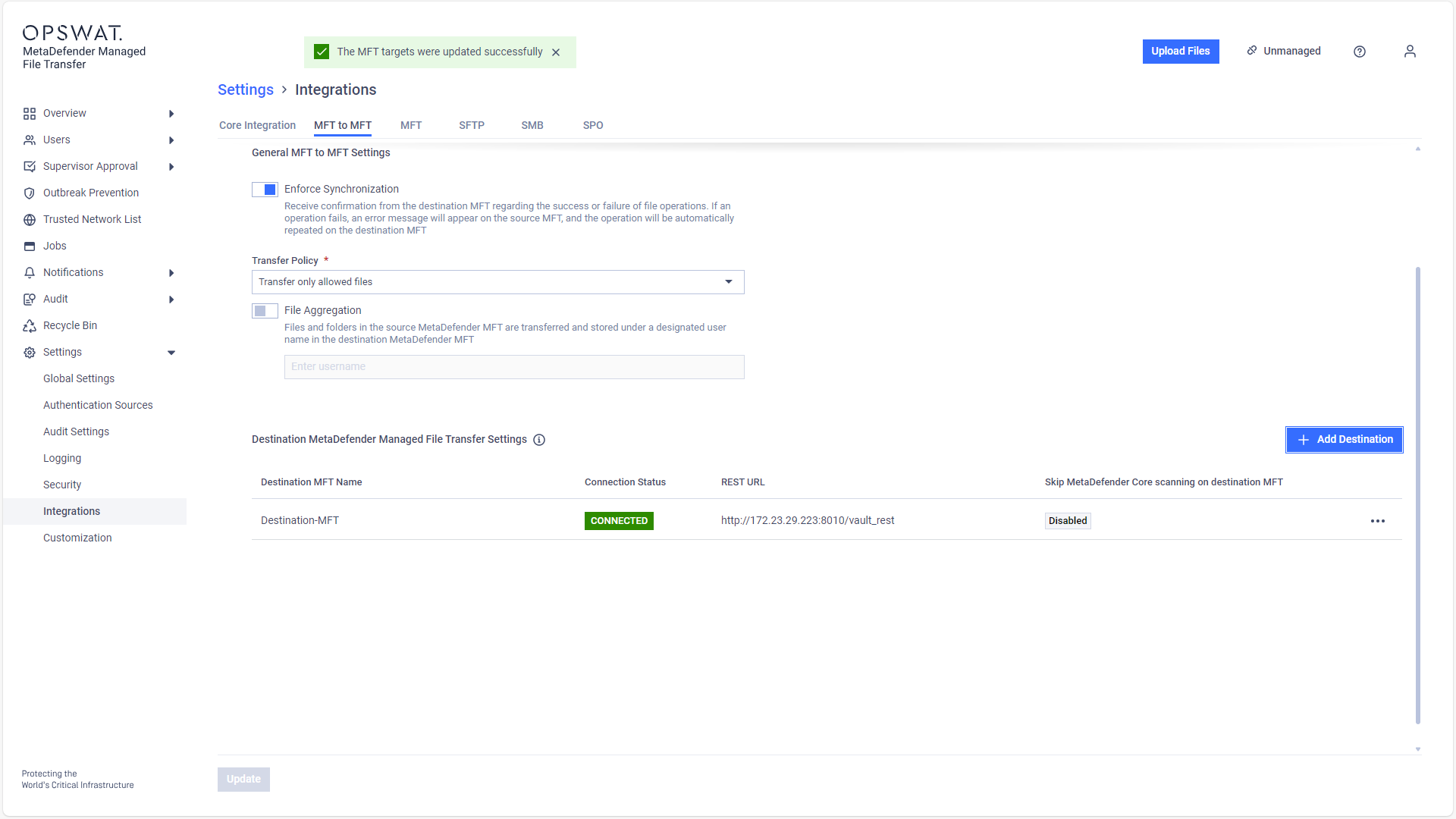Click the REST URL http://172.23.29.223:8010/vault_rest
The width and height of the screenshot is (1456, 819).
point(808,520)
